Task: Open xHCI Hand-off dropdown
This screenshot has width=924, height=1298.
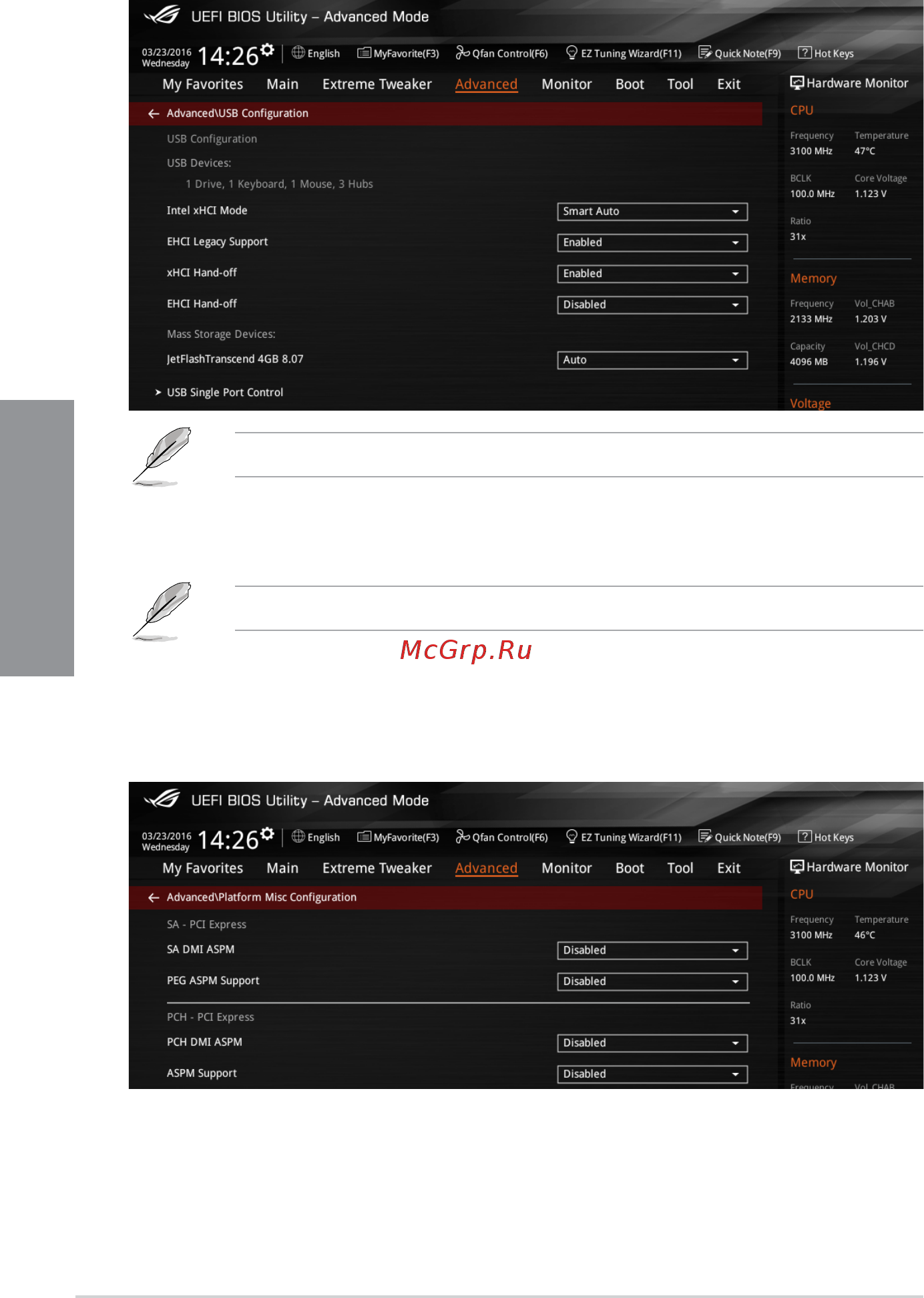Action: tap(652, 274)
